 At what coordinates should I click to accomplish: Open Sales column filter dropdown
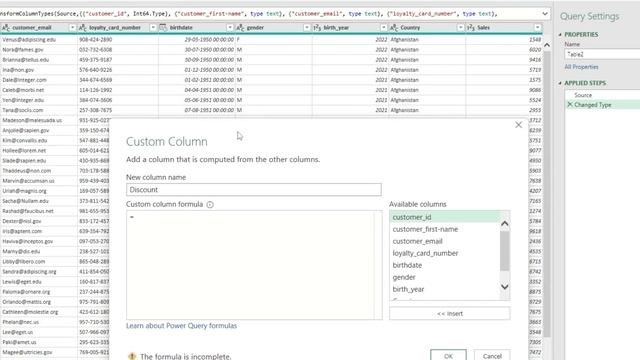pyautogui.click(x=537, y=28)
